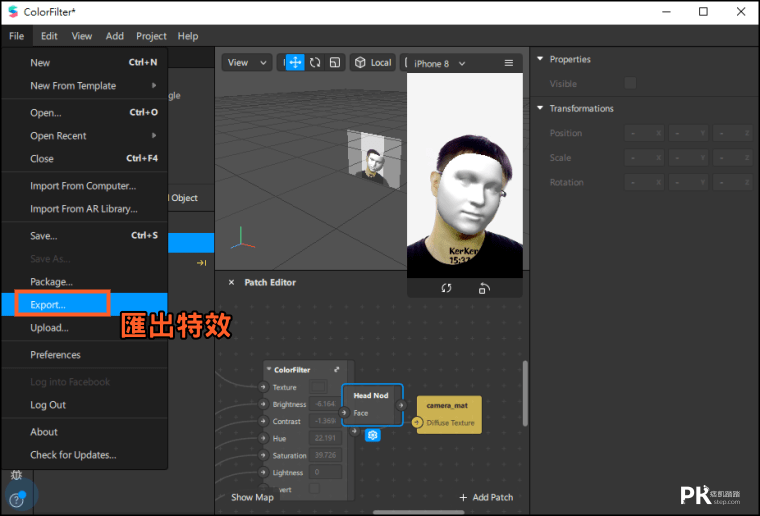760x516 pixels.
Task: Click the Hue input port arrow
Action: 263,438
